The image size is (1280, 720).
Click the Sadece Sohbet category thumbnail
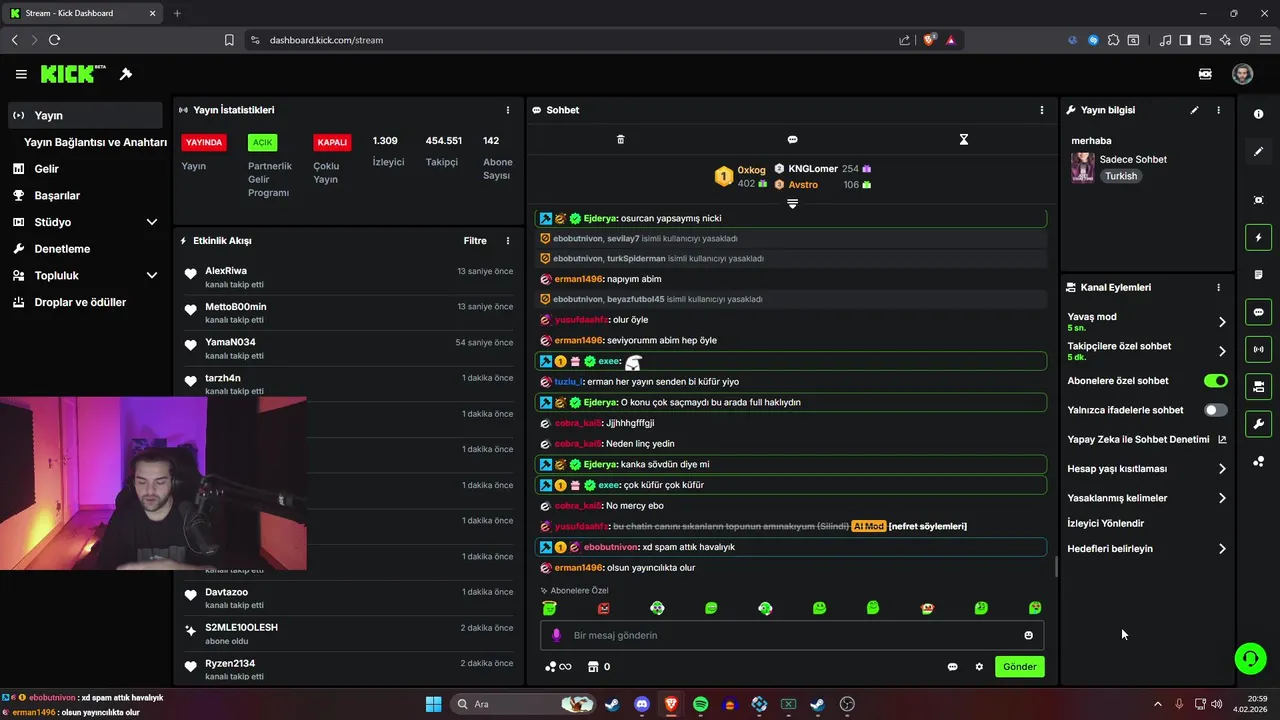[1082, 167]
